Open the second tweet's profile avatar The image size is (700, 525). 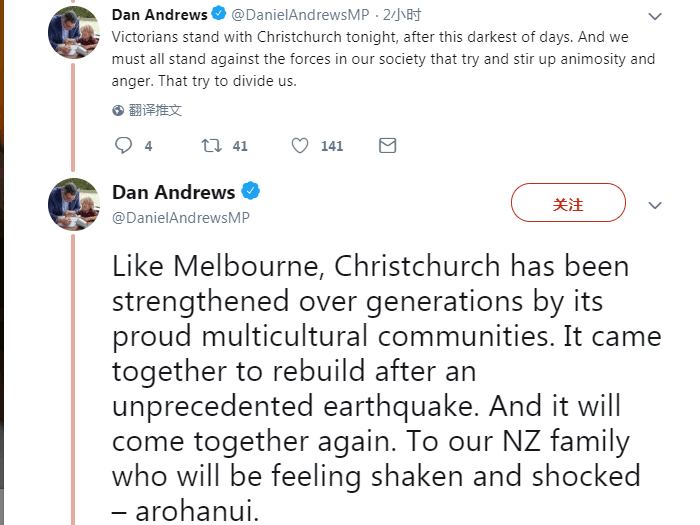(73, 206)
